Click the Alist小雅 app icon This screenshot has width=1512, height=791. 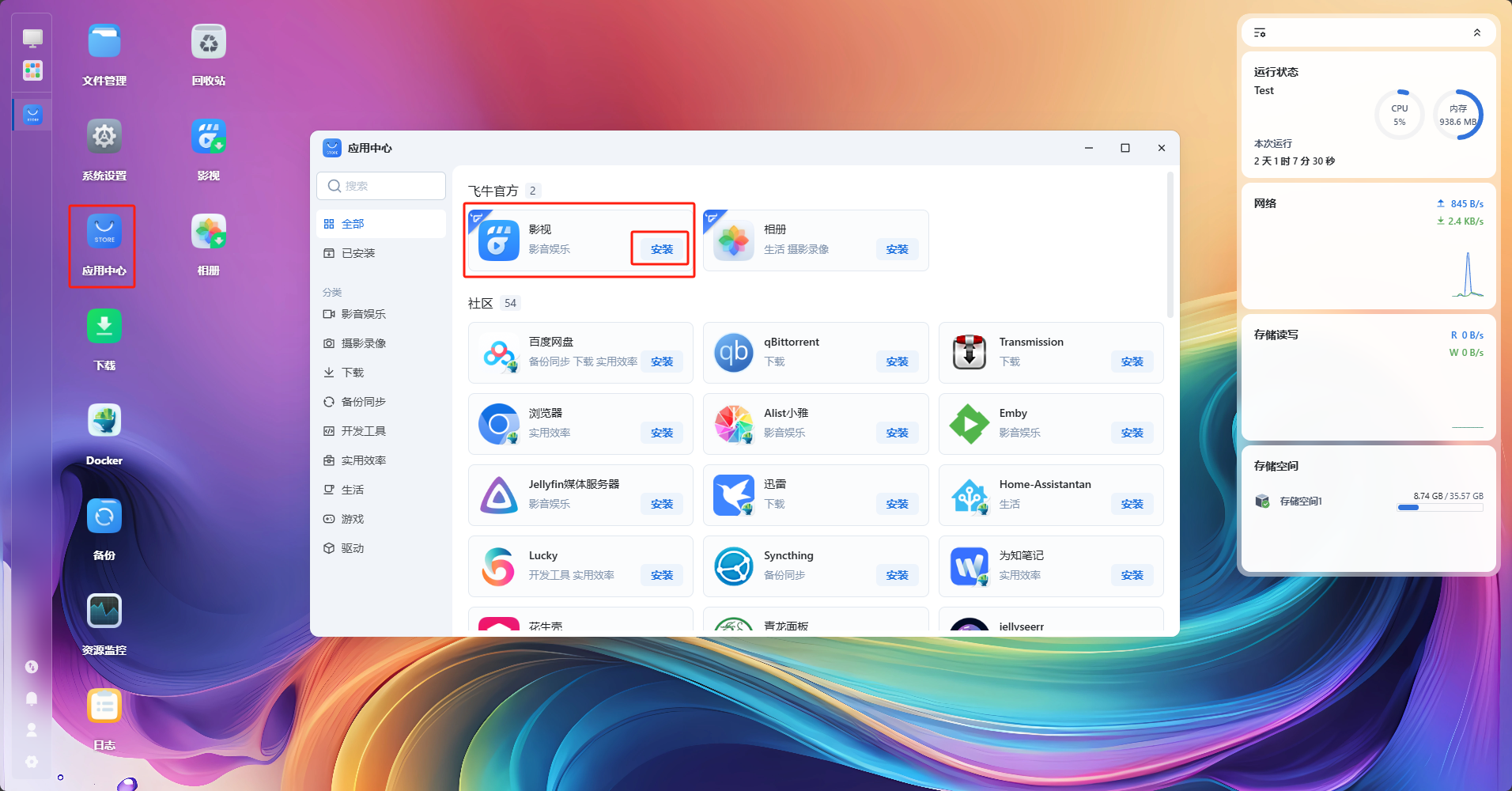click(734, 424)
